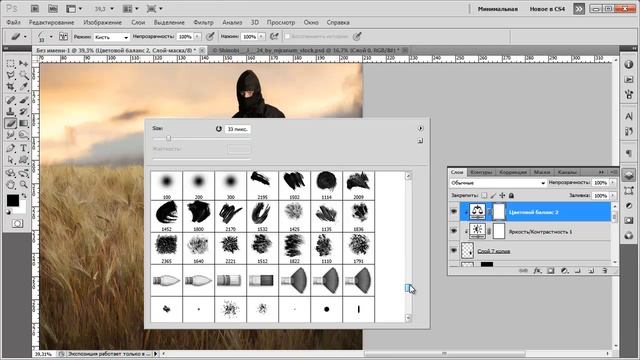Image resolution: width=640 pixels, height=360 pixels.
Task: Open the Фильтр menu
Action: pyautogui.click(x=203, y=22)
